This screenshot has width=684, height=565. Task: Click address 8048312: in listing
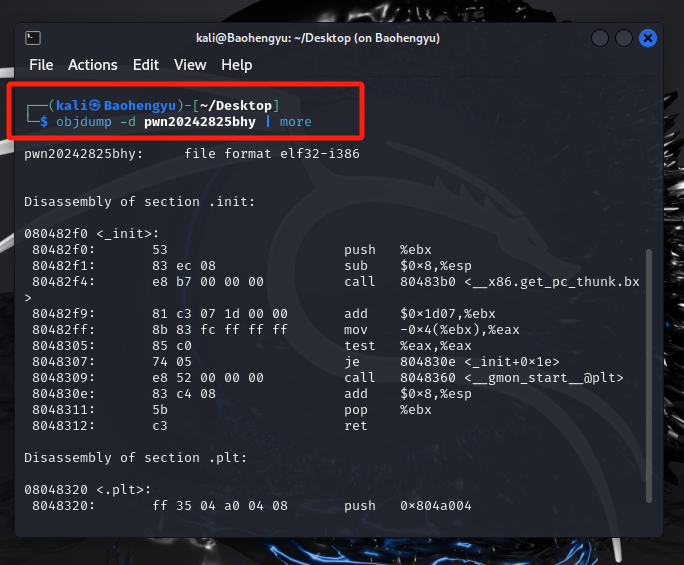pyautogui.click(x=63, y=426)
